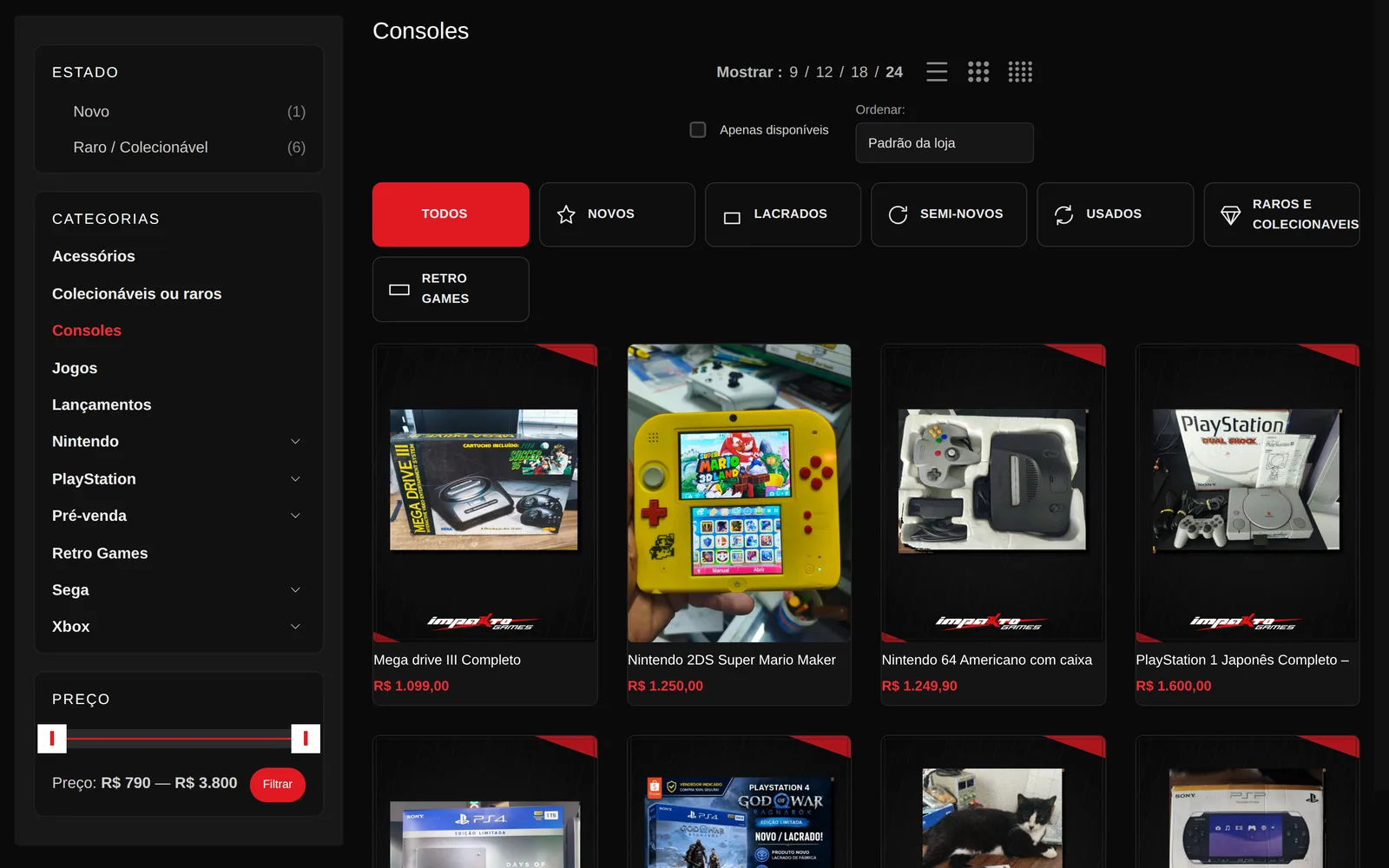Click the box icon on Lacrados

pos(732,218)
